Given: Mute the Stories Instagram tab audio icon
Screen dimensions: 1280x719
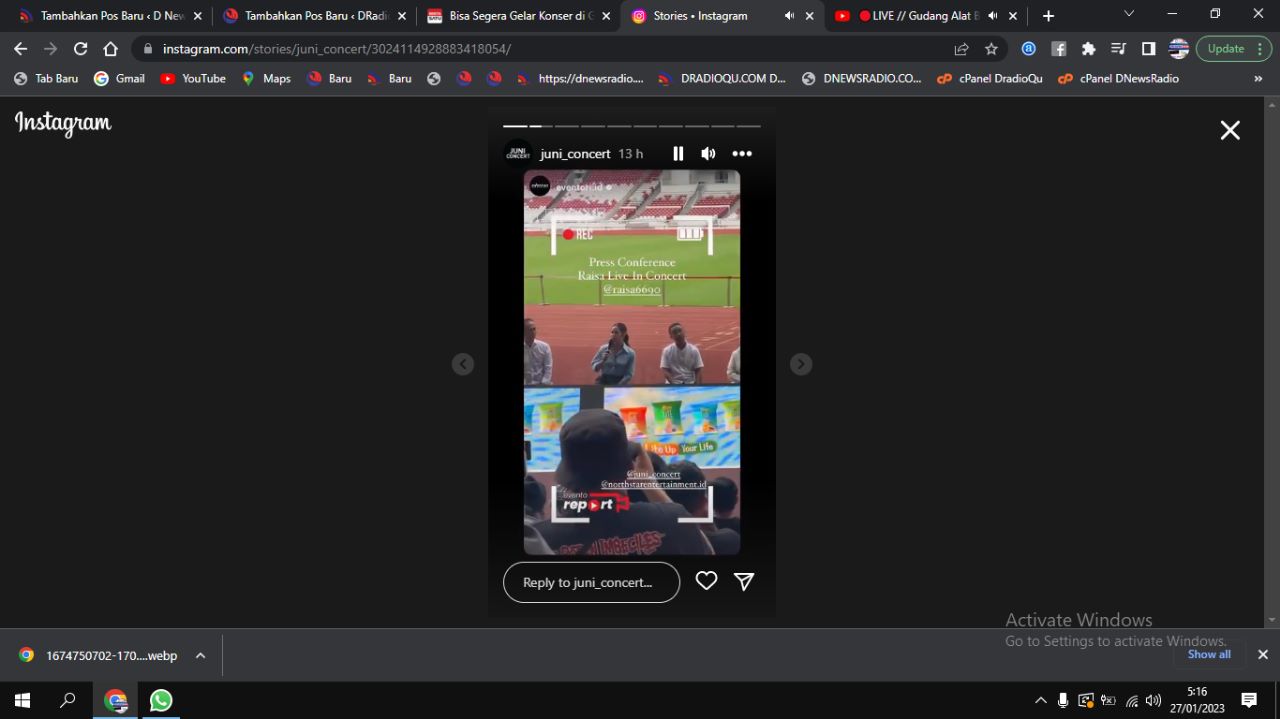Looking at the screenshot, I should tap(789, 16).
